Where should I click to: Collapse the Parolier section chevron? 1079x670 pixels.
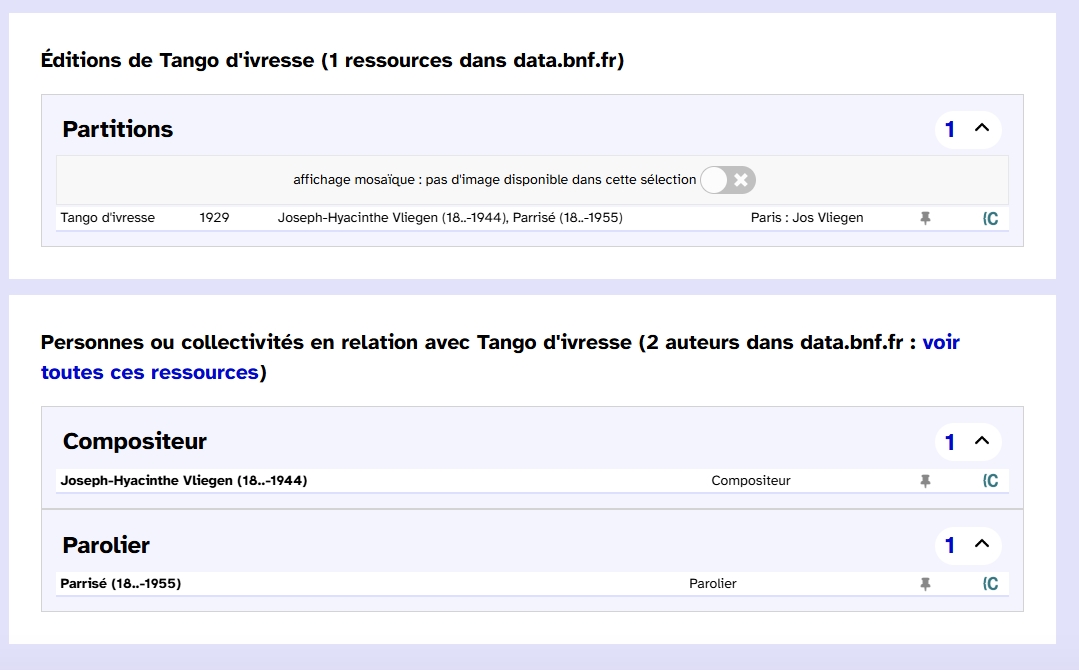click(x=981, y=545)
